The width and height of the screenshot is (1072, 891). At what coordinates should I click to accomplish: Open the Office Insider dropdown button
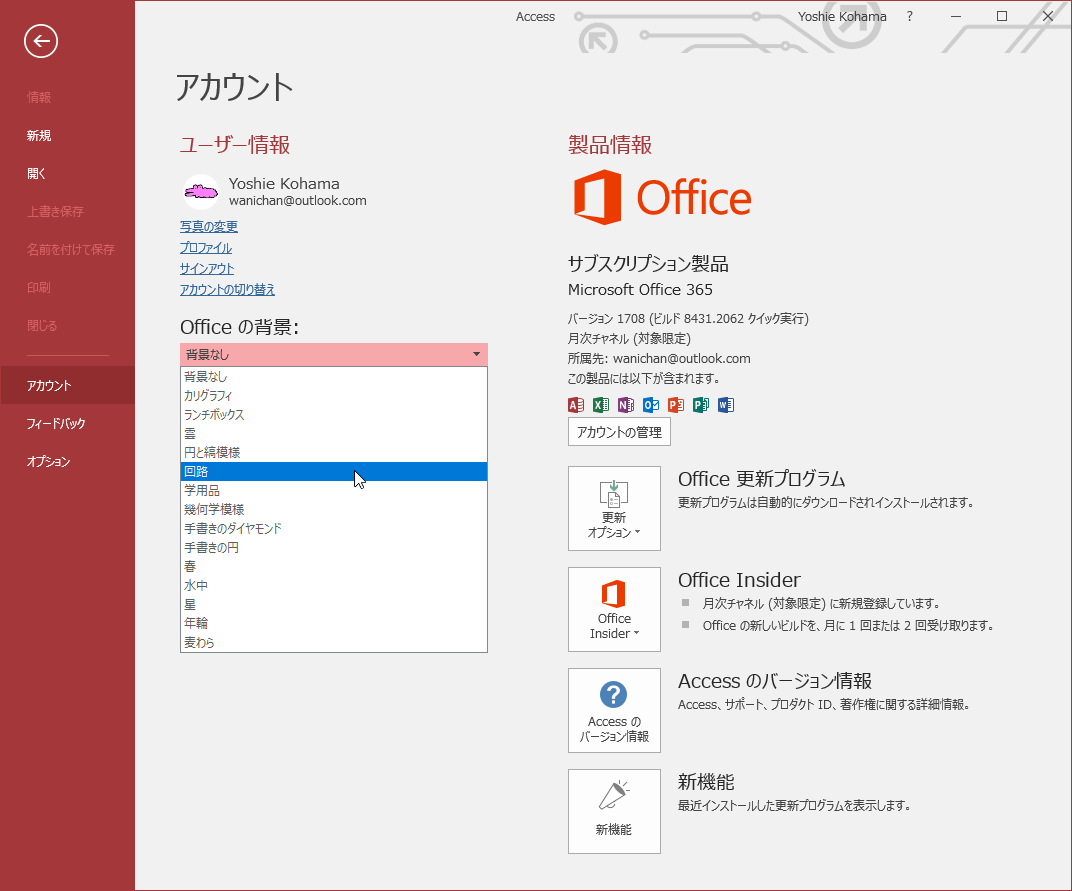click(x=614, y=609)
